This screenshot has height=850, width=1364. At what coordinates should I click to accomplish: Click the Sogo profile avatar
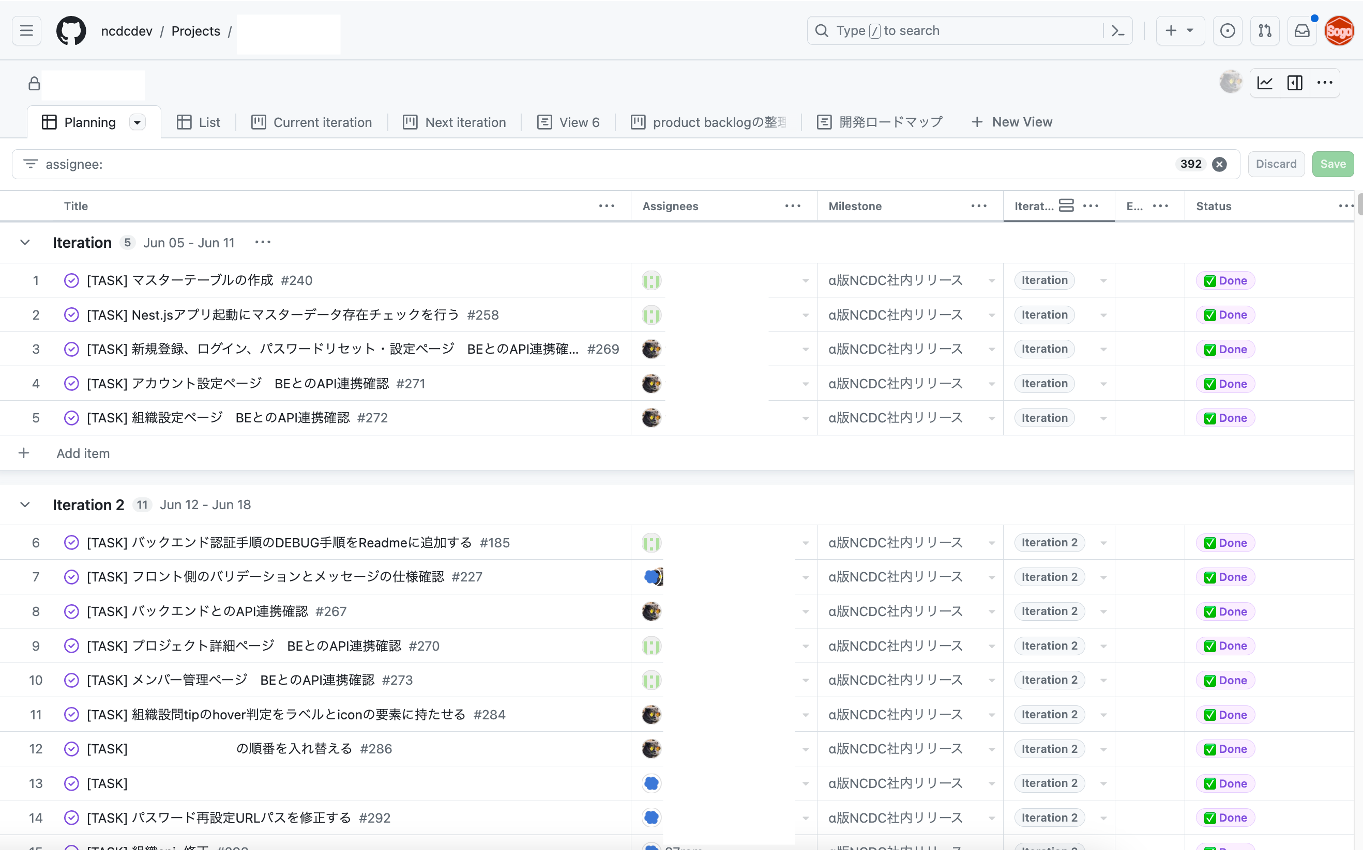1339,30
